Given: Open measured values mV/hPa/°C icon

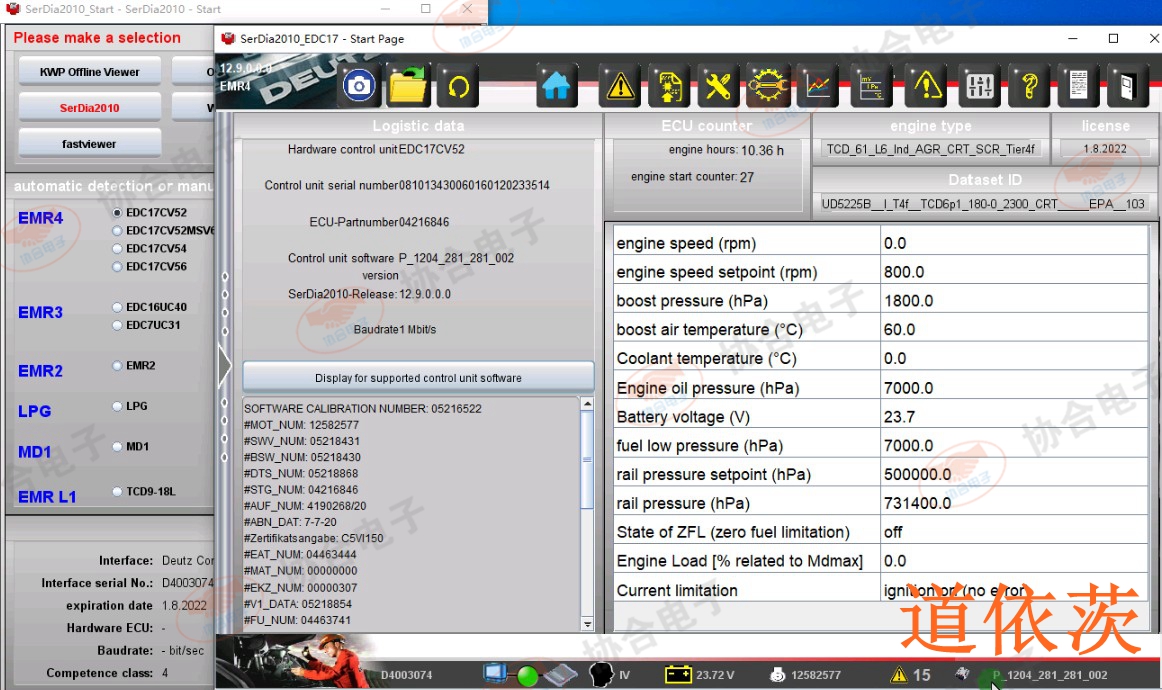Looking at the screenshot, I should [872, 86].
